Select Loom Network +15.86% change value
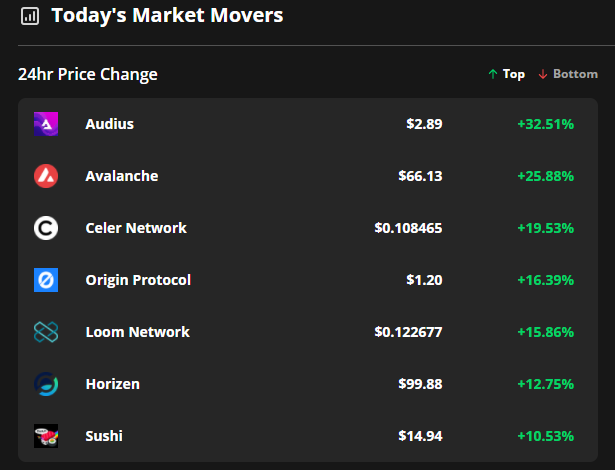 click(x=546, y=332)
